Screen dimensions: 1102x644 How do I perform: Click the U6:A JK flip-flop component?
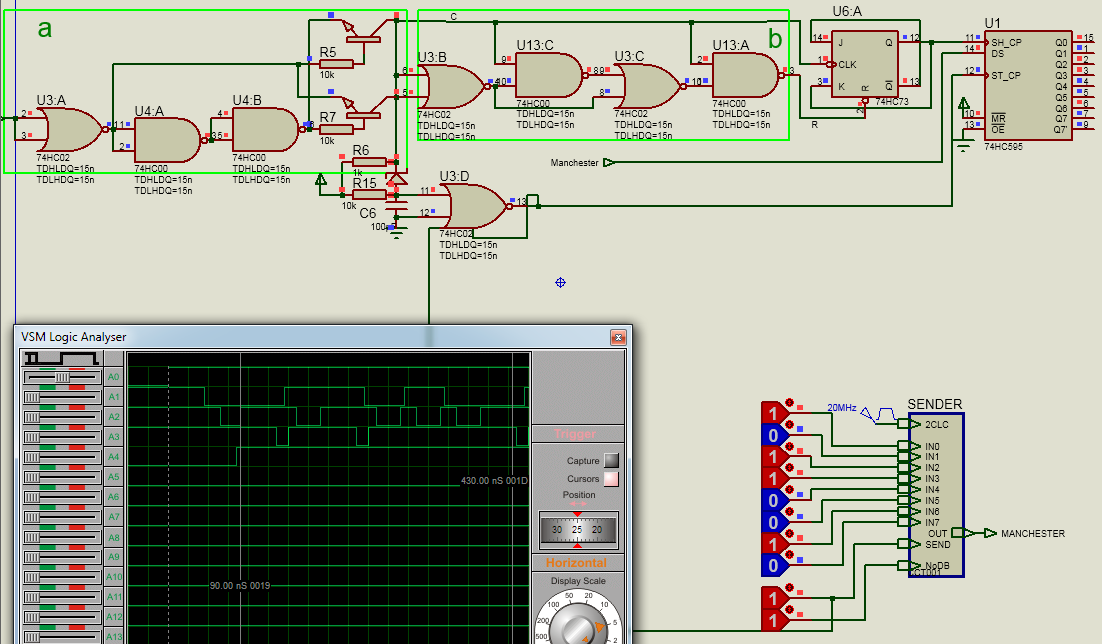coord(866,63)
